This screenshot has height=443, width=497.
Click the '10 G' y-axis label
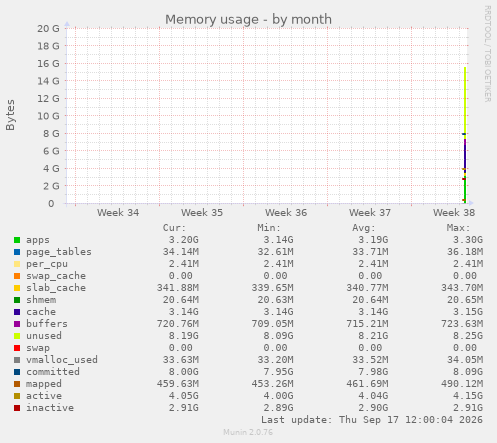(48, 116)
